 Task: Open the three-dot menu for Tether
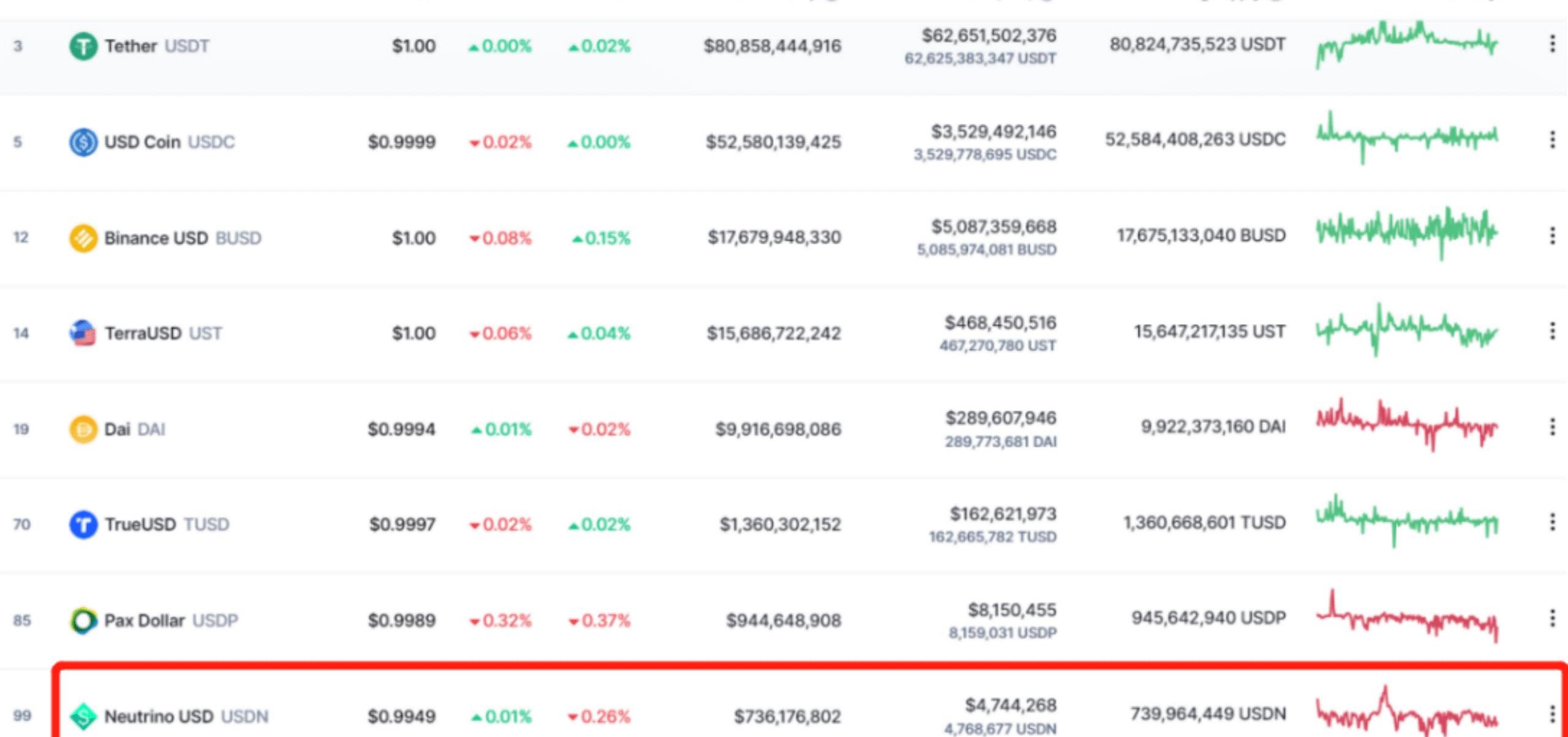pyautogui.click(x=1552, y=43)
